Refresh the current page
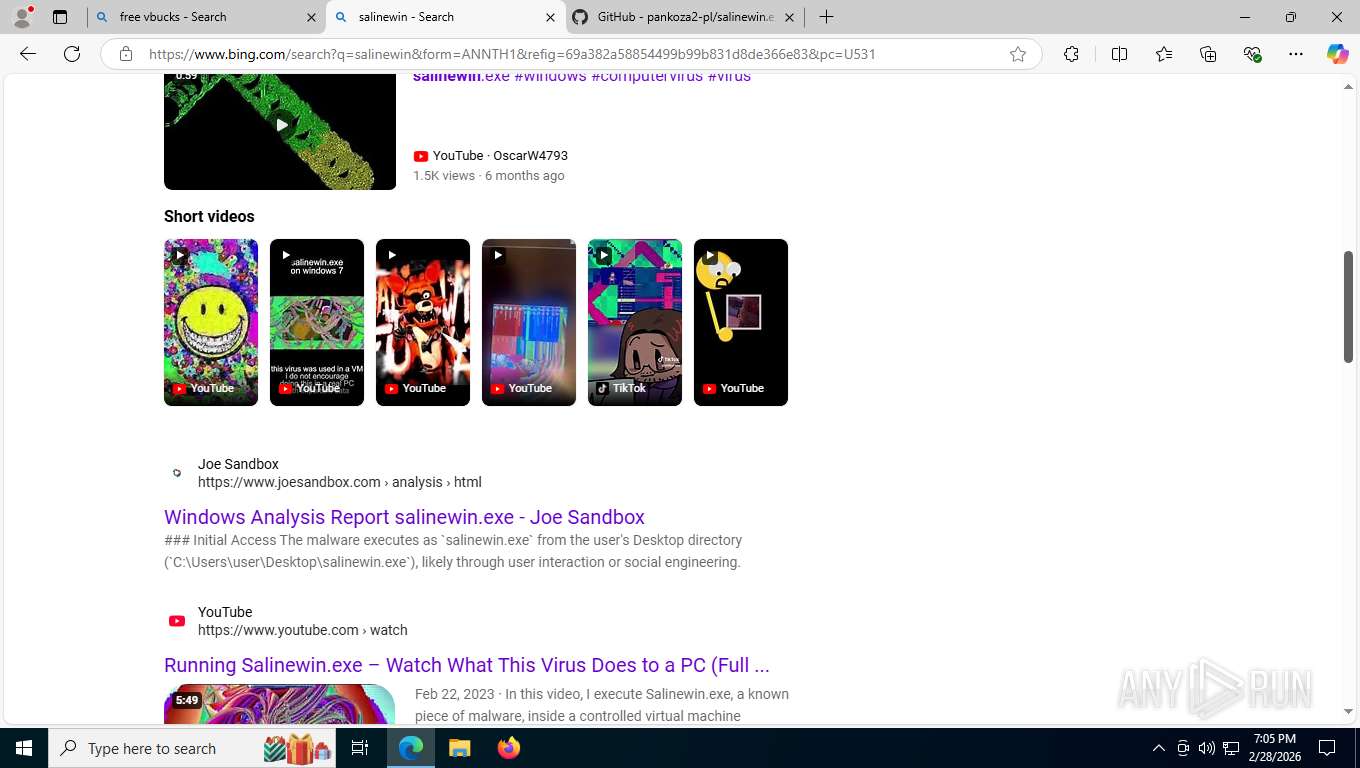Screen dimensions: 1360x768 [x=72, y=54]
